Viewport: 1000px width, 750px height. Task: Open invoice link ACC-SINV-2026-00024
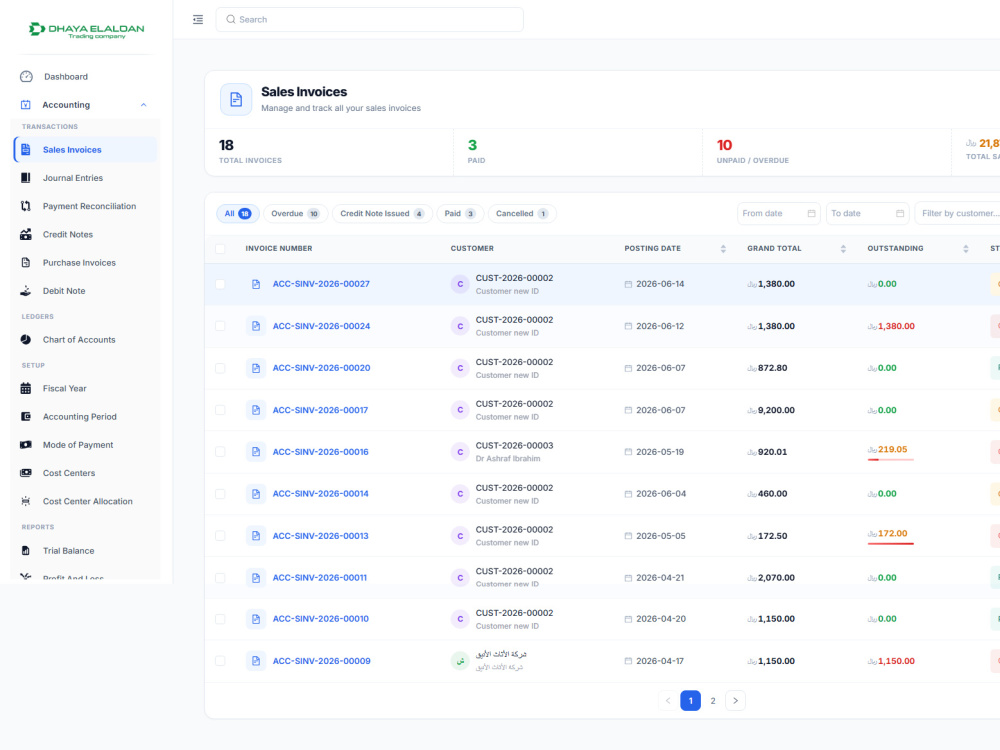[x=321, y=326]
